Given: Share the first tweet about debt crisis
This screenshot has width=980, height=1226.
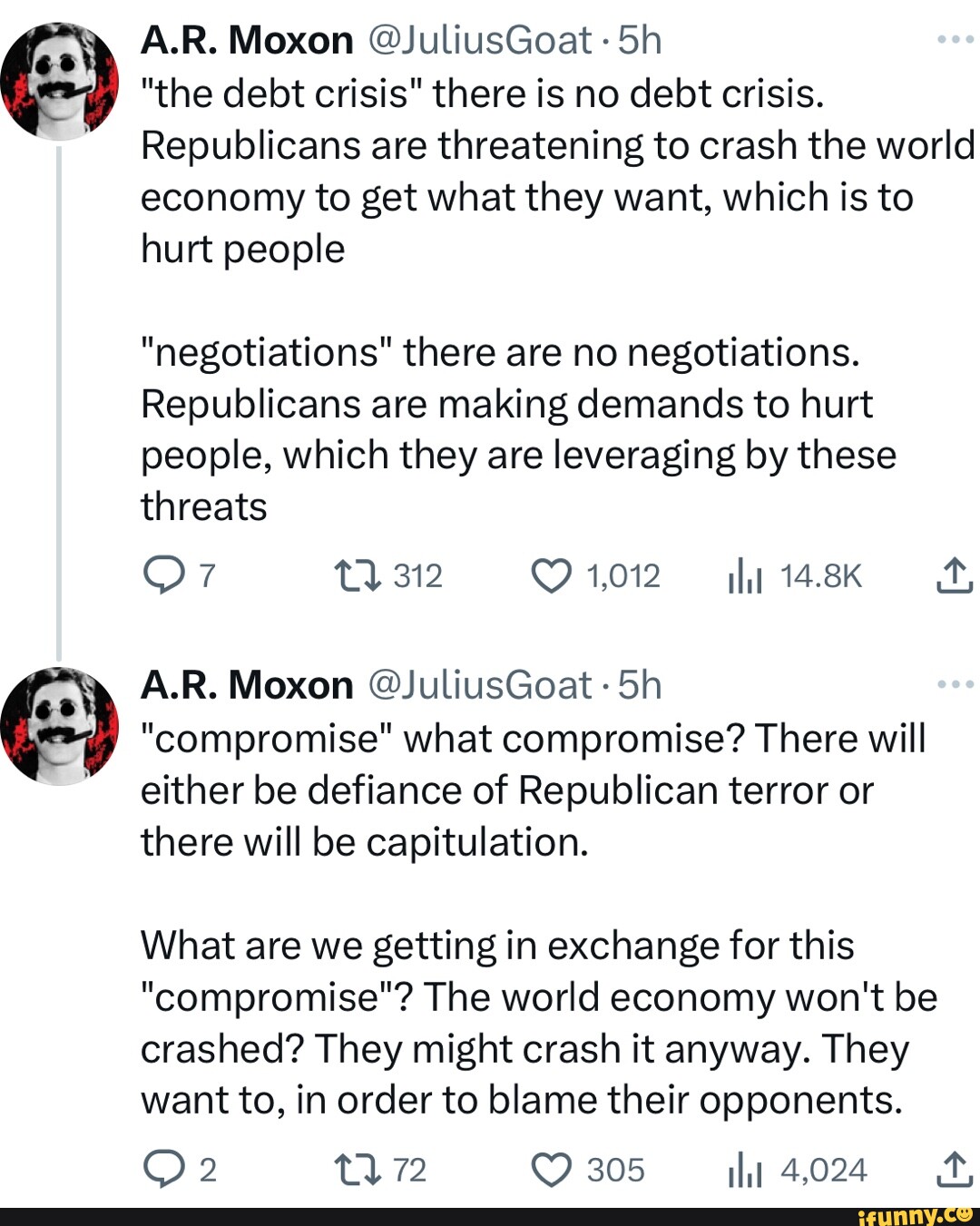Looking at the screenshot, I should pyautogui.click(x=954, y=575).
